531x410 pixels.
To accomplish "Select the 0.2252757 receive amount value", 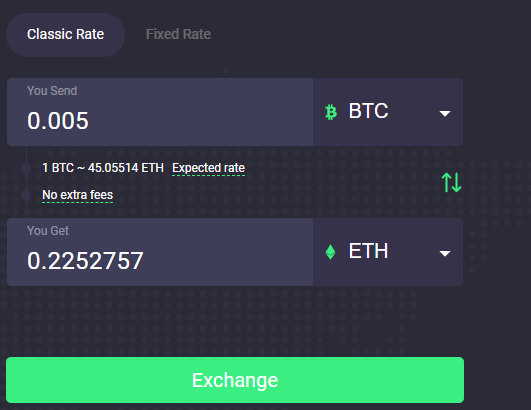I will click(85, 261).
